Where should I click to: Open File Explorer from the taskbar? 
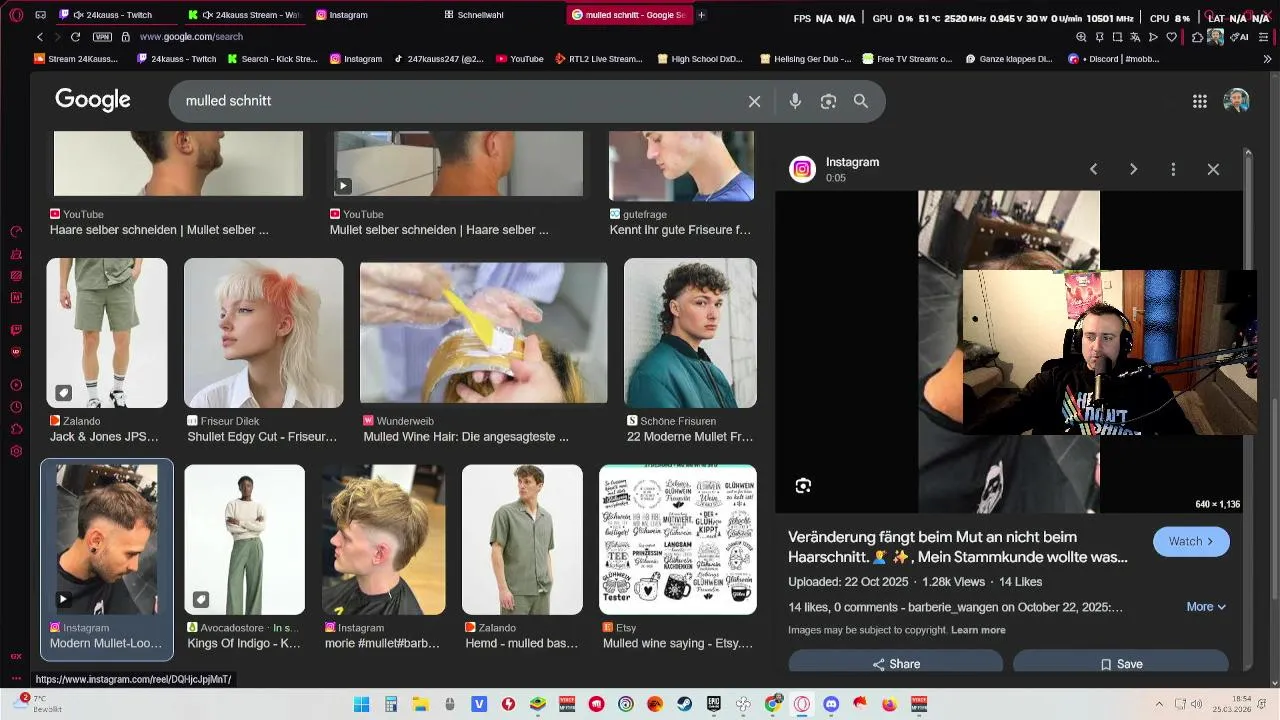(420, 704)
